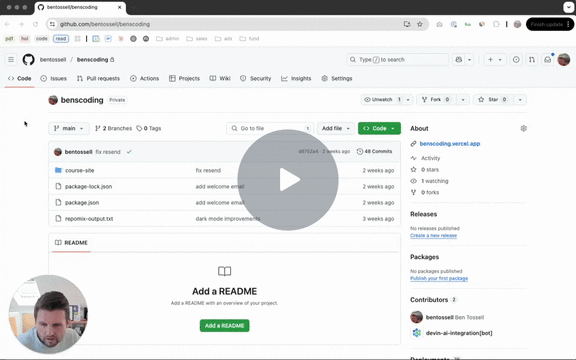
Task: Switch to the Wiki tab
Action: (220, 78)
